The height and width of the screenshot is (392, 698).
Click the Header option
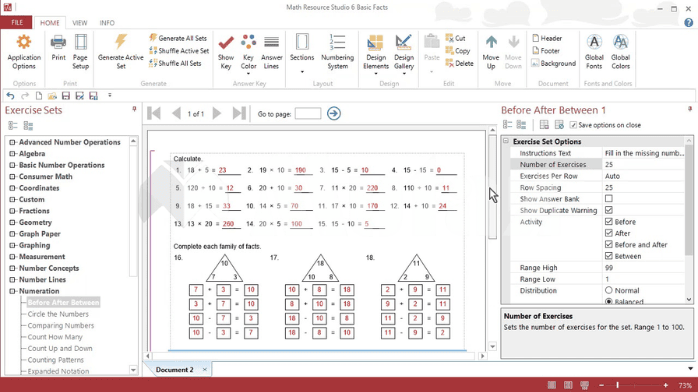(547, 38)
